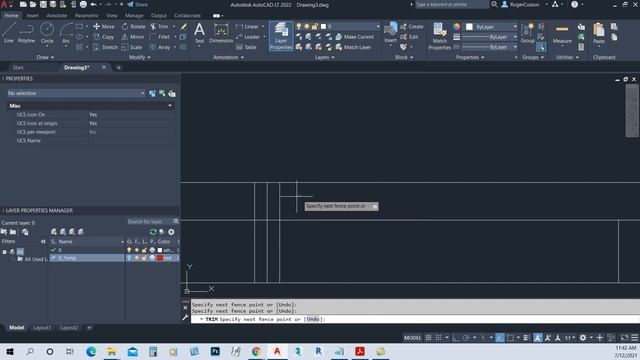Screen dimensions: 640x360
Task: Toggle plot icon for layer 0
Action: tap(152, 250)
